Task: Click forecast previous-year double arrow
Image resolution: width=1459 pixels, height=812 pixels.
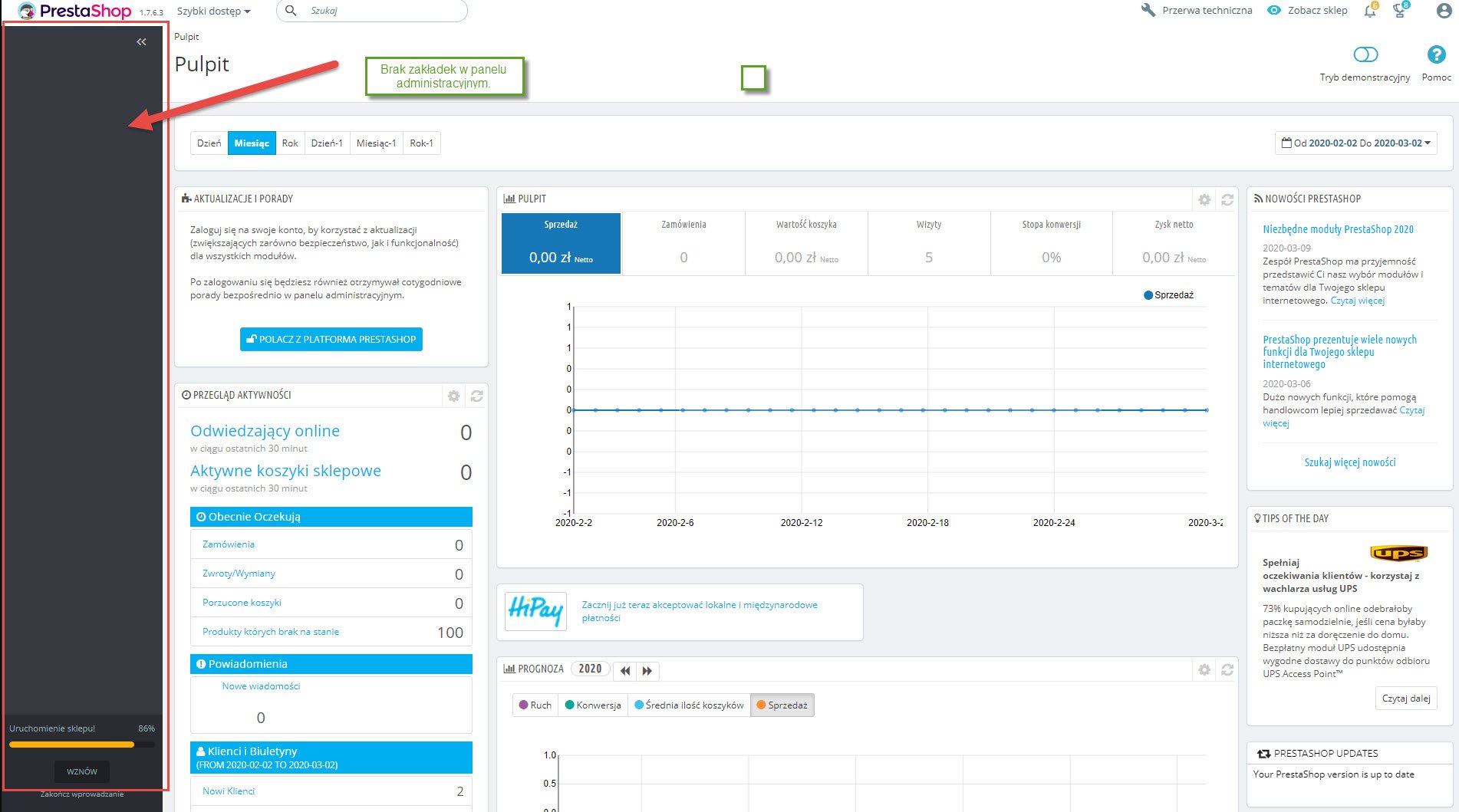Action: [x=625, y=671]
